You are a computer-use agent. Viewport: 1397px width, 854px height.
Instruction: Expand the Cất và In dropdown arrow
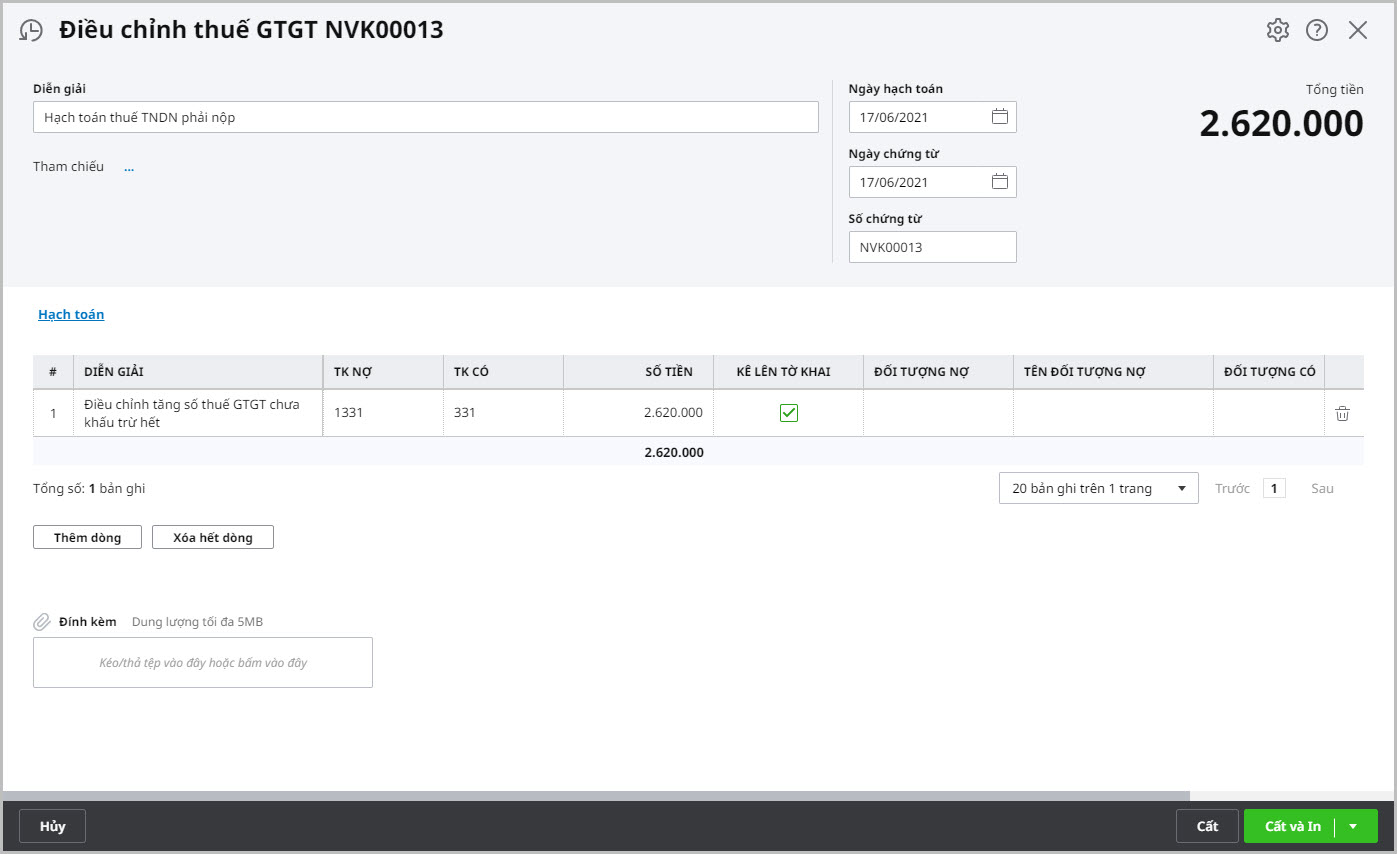pyautogui.click(x=1353, y=826)
